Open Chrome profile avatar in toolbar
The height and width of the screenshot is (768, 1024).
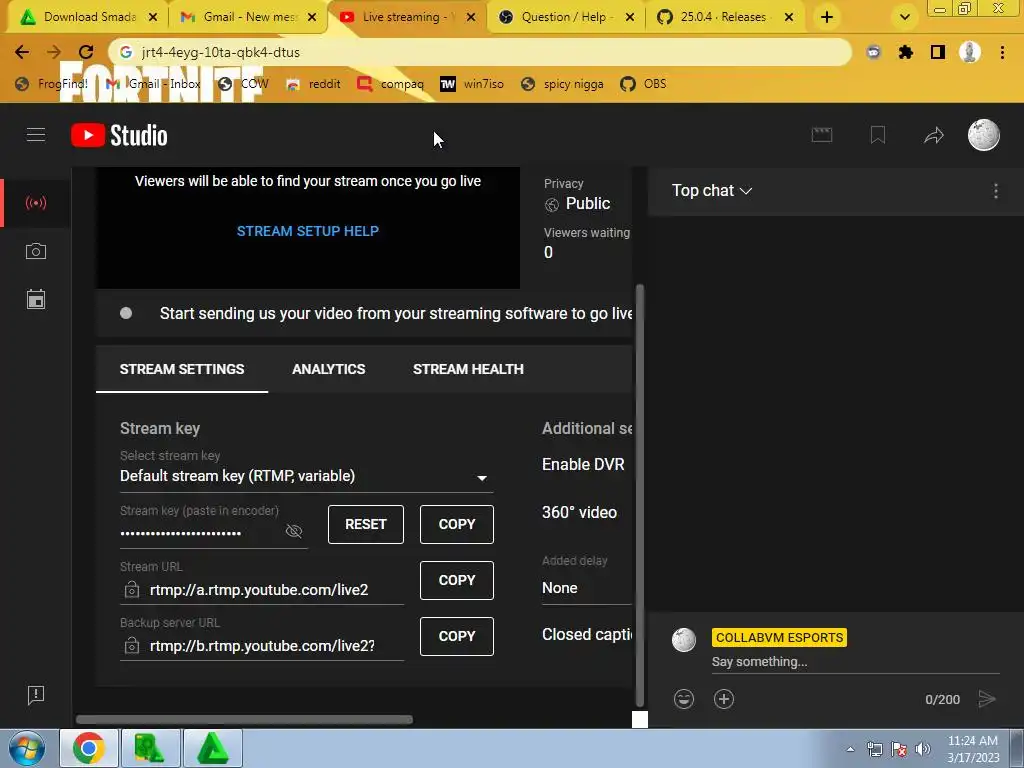point(970,52)
